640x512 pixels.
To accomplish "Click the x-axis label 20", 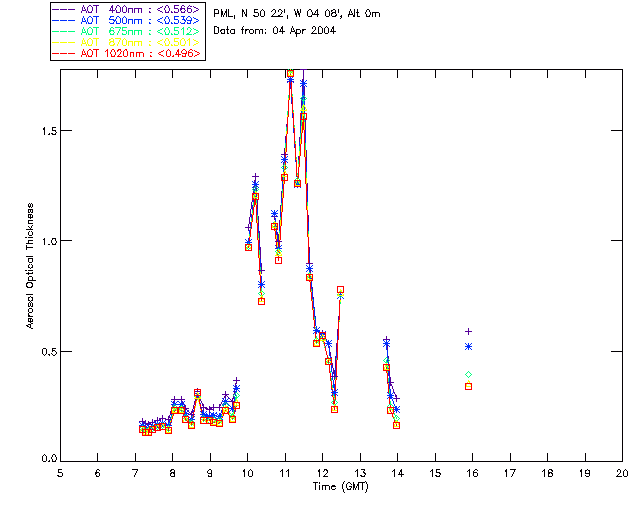I will pos(622,473).
